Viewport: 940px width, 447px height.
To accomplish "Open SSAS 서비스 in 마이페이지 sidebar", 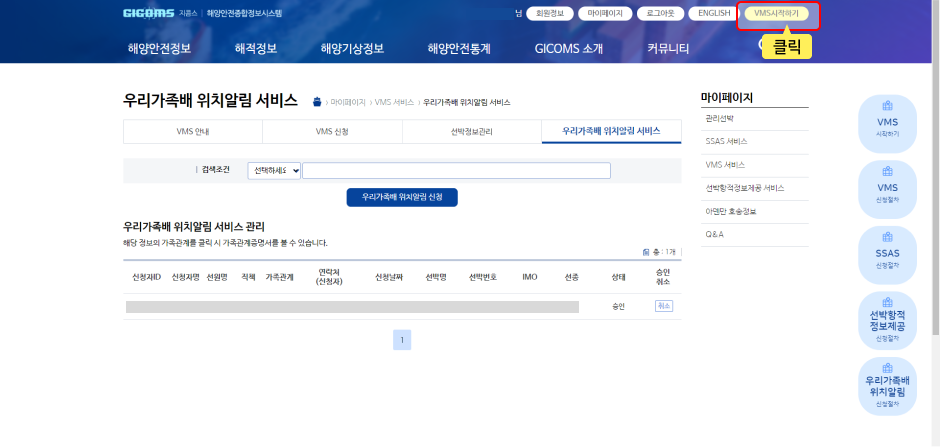I will point(726,141).
